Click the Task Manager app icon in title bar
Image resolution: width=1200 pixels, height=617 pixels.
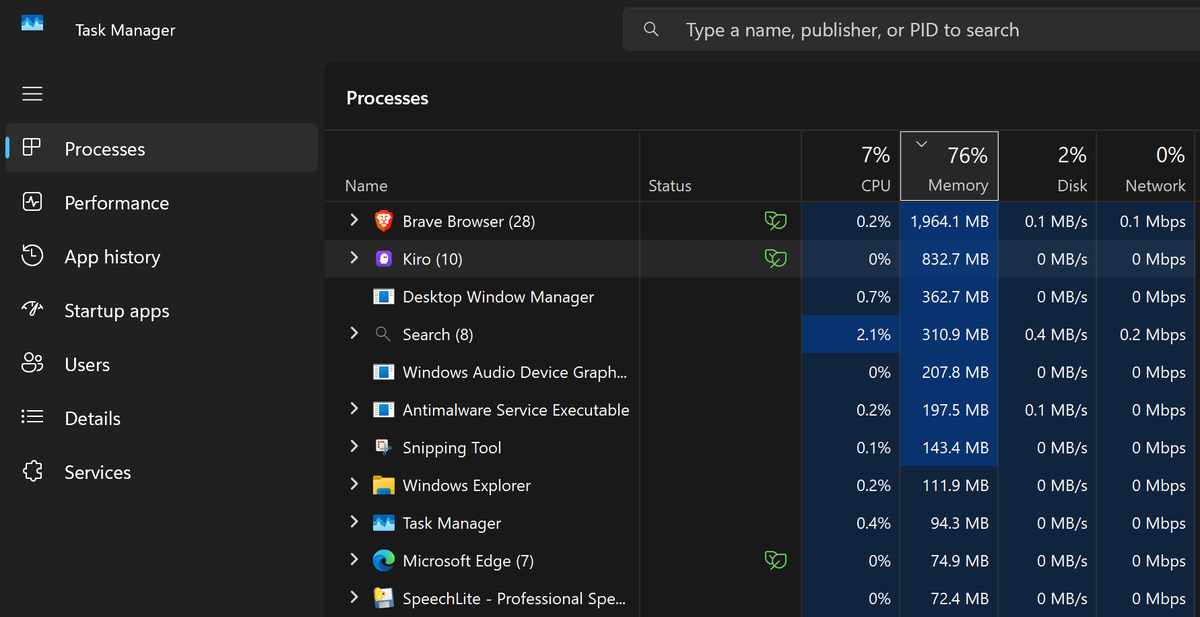(32, 23)
